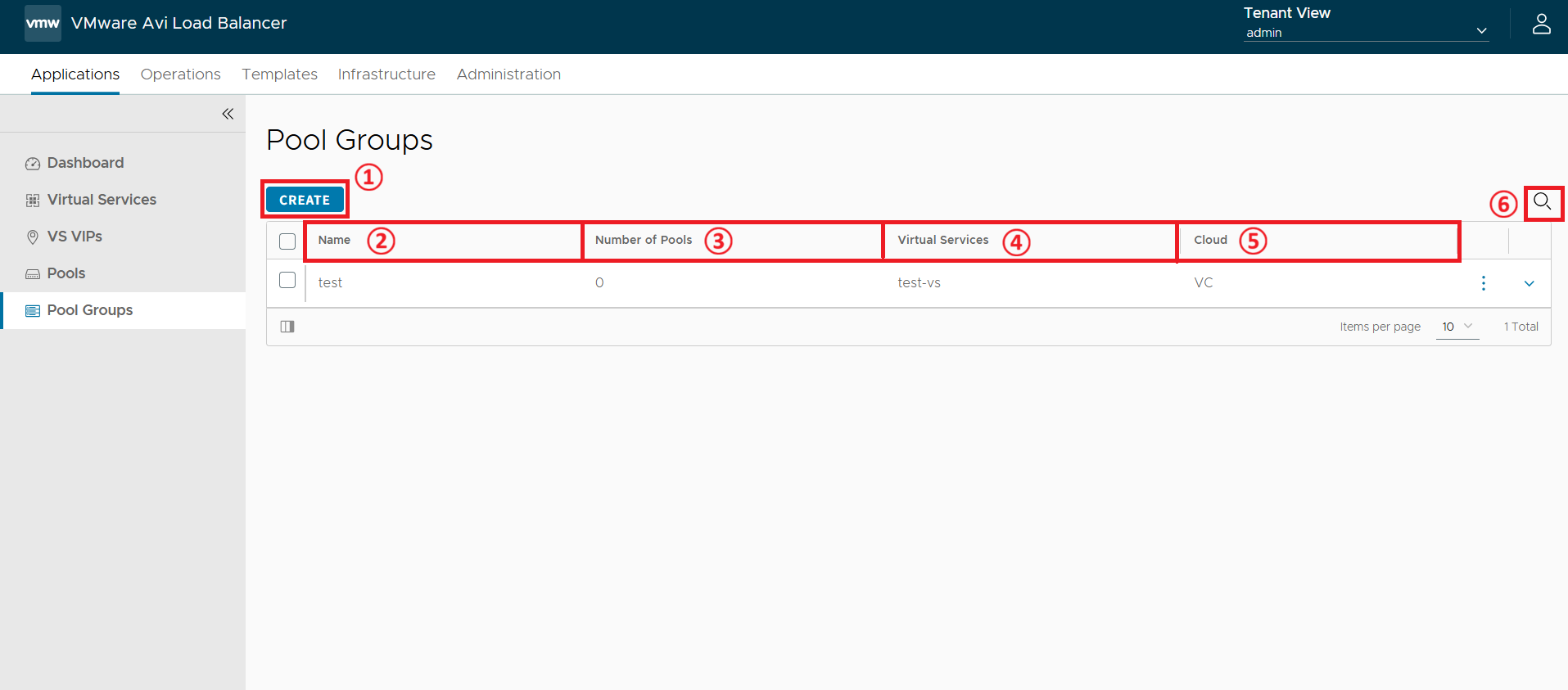The image size is (1568, 690).
Task: Switch to the Operations tab
Action: click(180, 74)
